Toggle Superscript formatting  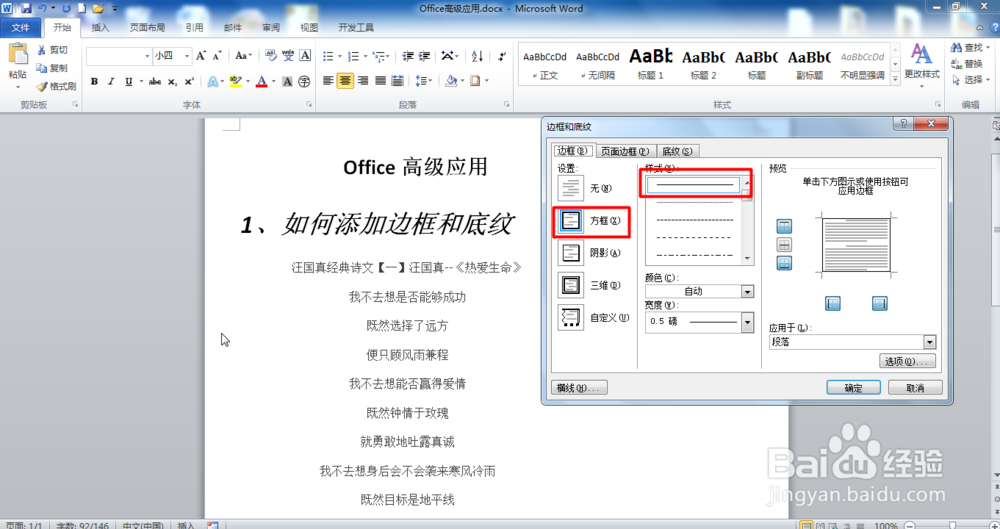[x=189, y=82]
